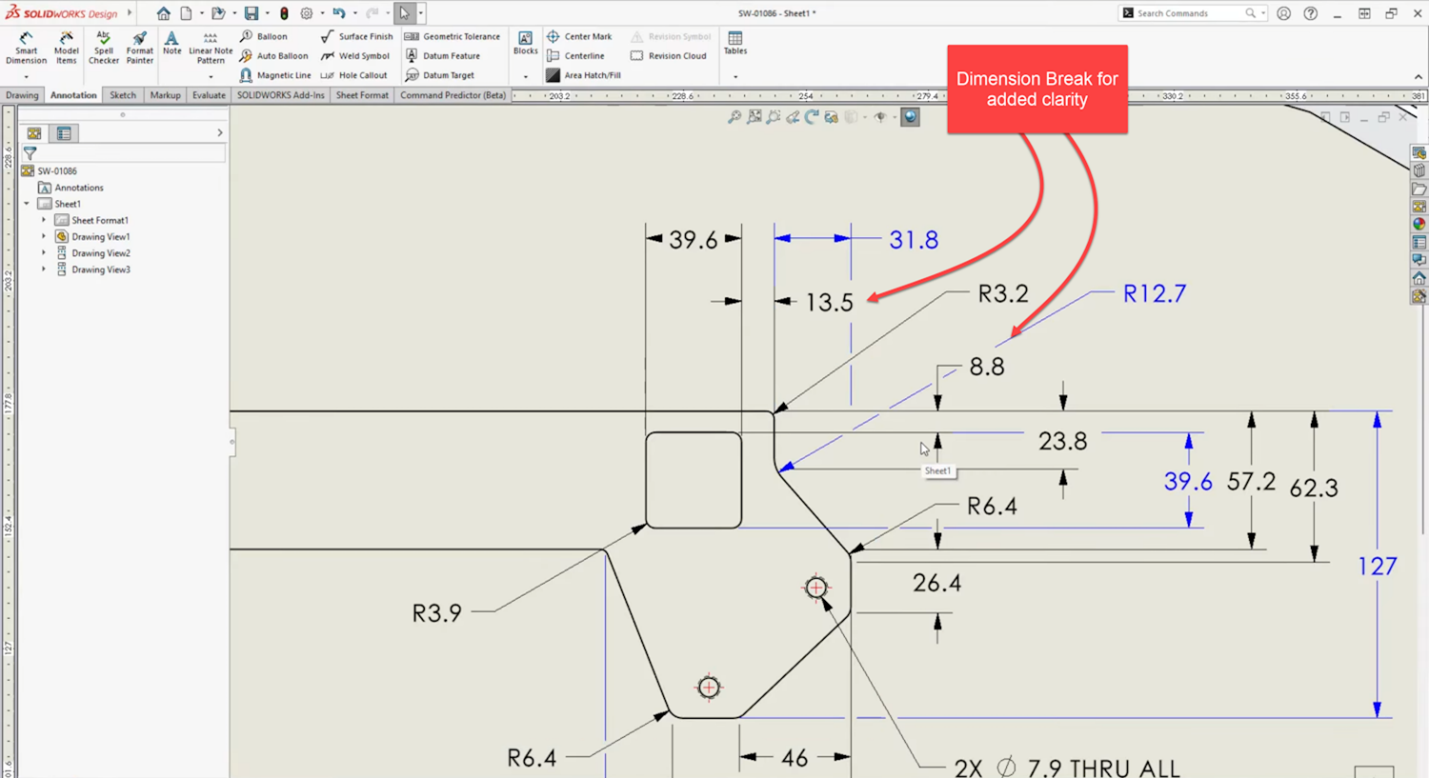Select the Smart Dimension tool

coord(26,46)
